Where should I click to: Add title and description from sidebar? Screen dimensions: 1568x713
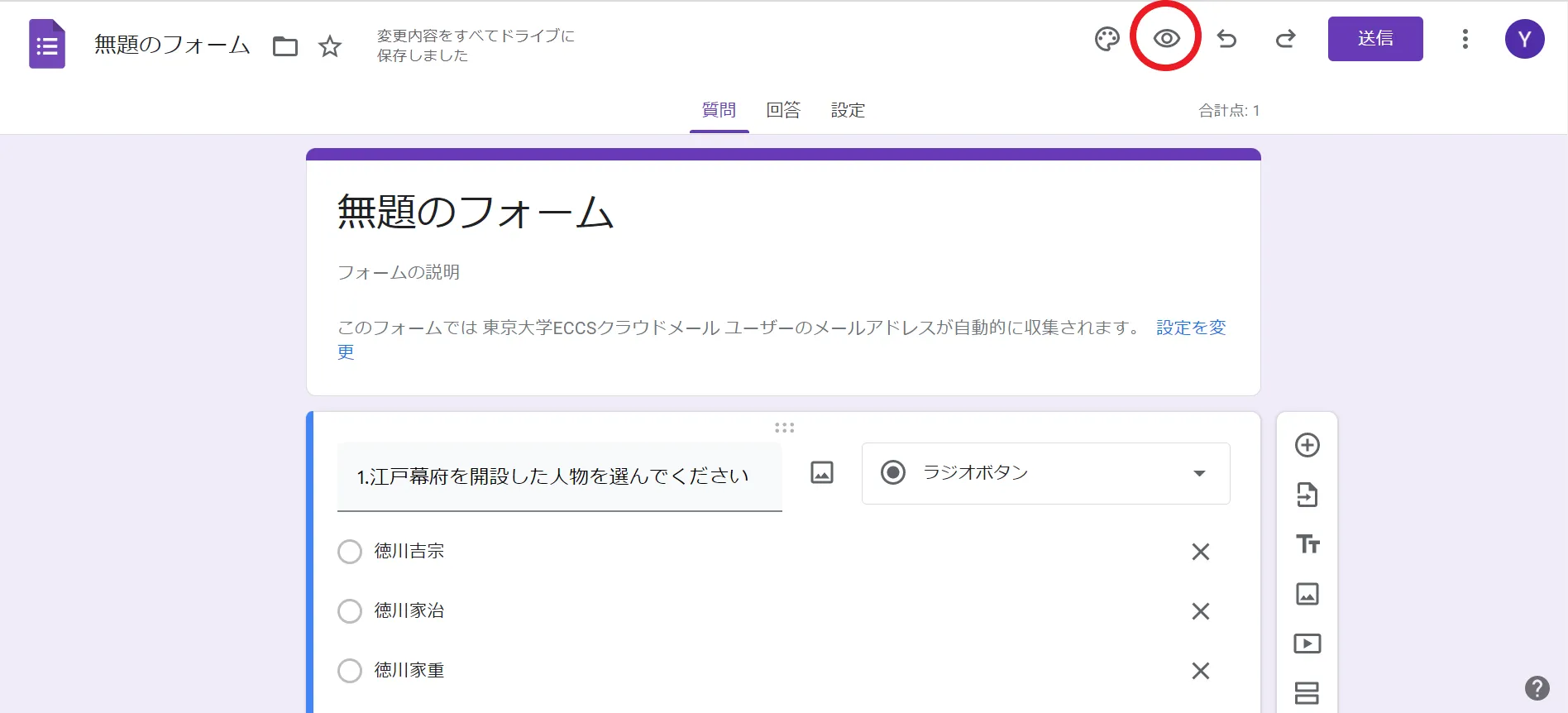1307,544
